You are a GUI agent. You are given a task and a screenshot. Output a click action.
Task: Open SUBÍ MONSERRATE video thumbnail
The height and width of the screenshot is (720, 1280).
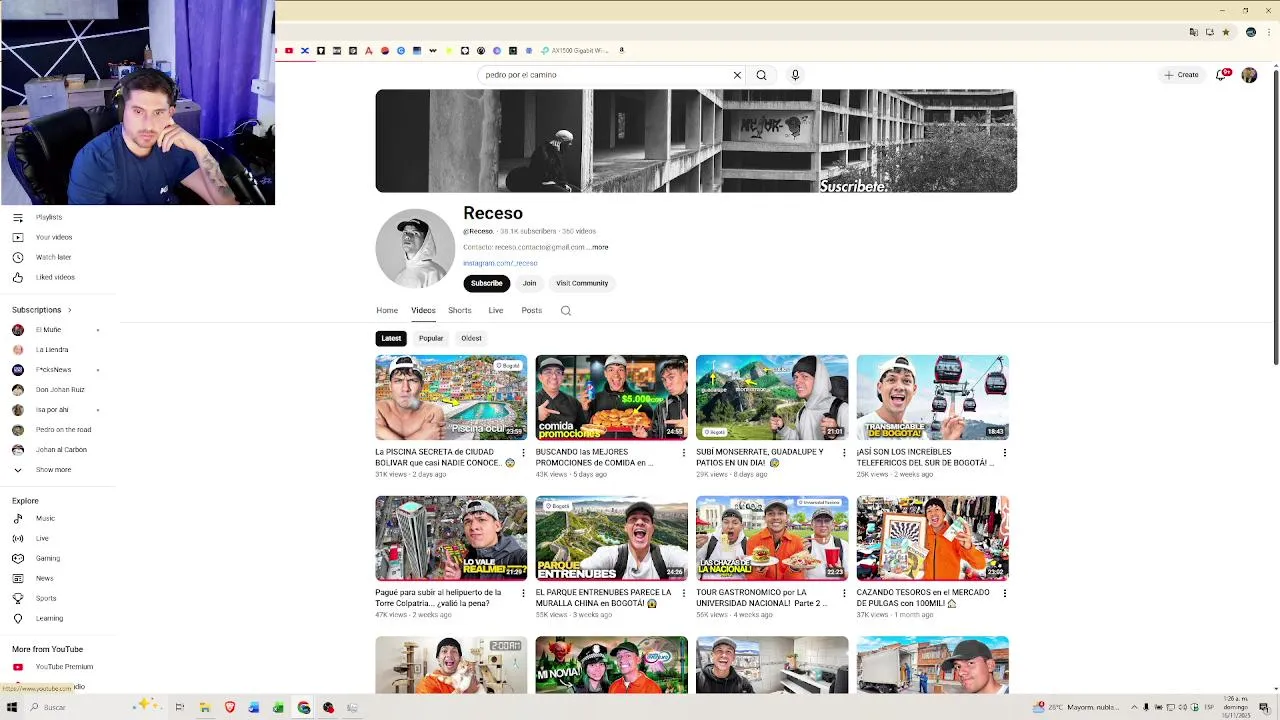772,397
